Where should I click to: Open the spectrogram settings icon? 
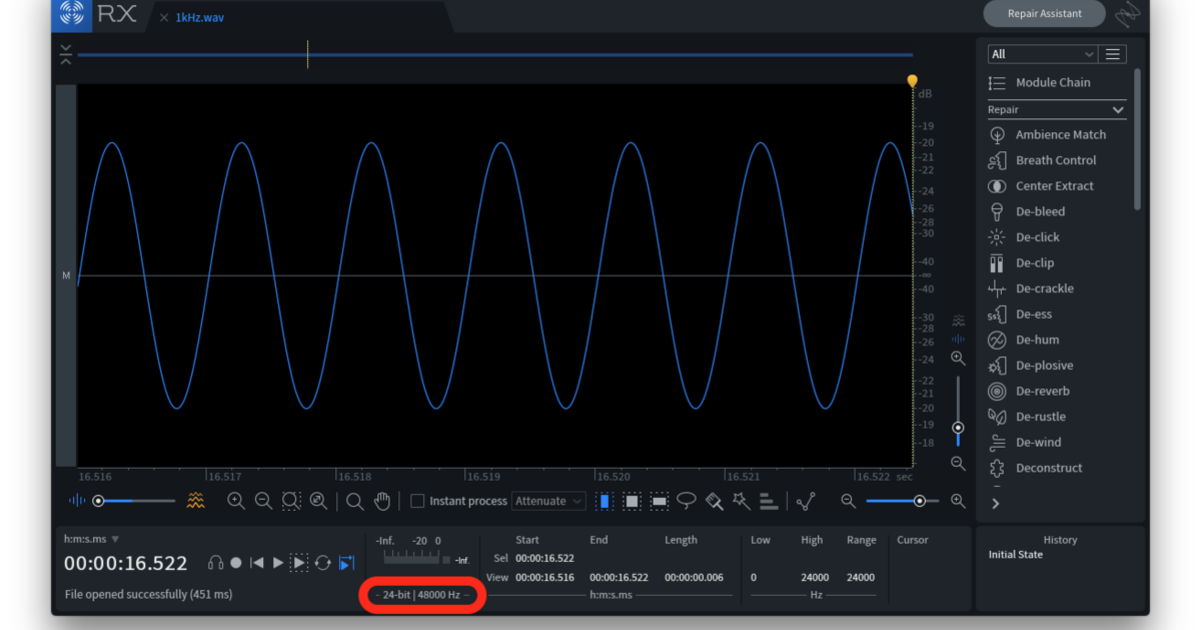197,500
